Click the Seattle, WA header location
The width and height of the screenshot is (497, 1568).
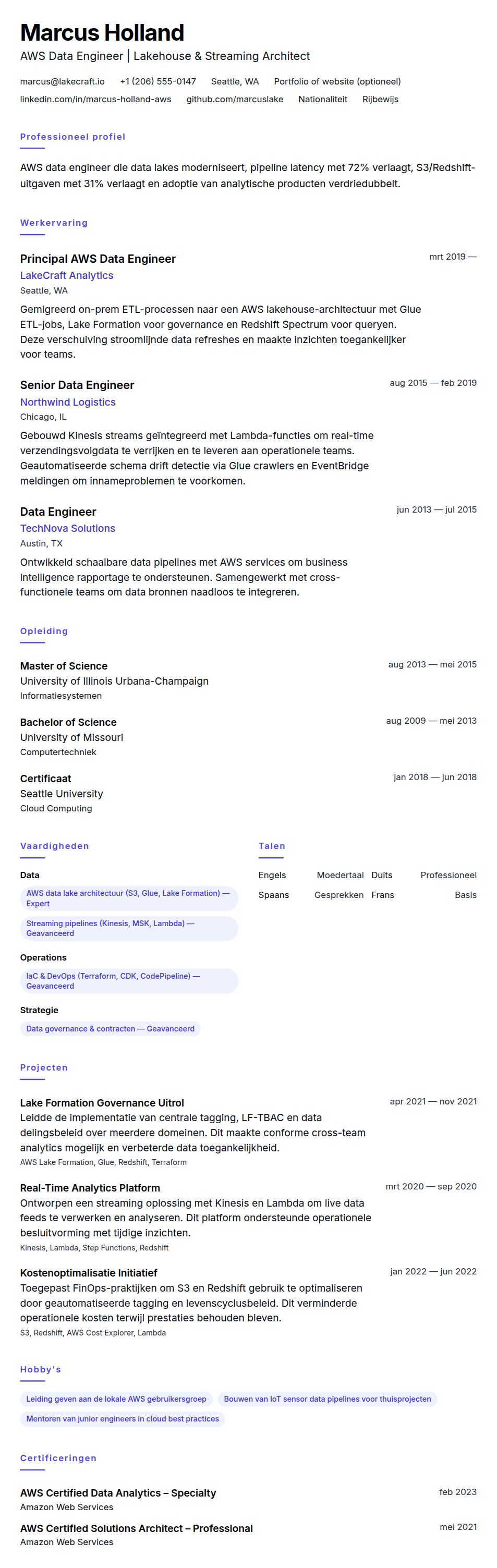coord(235,81)
